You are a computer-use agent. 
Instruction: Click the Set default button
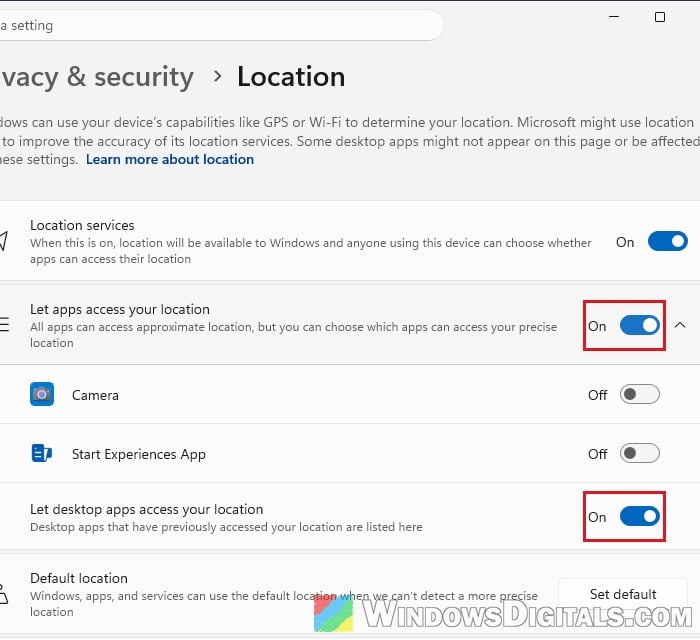coord(623,594)
